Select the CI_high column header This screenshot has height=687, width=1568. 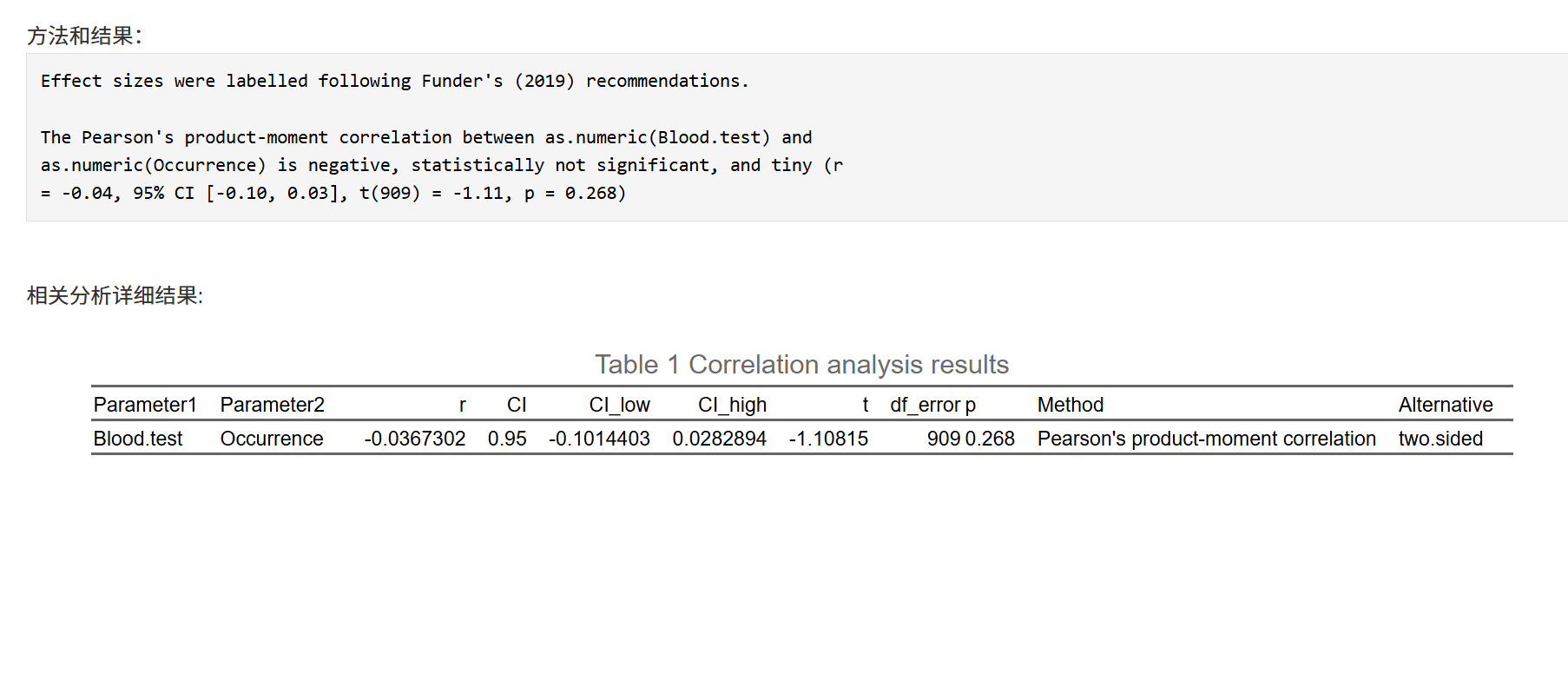coord(732,405)
